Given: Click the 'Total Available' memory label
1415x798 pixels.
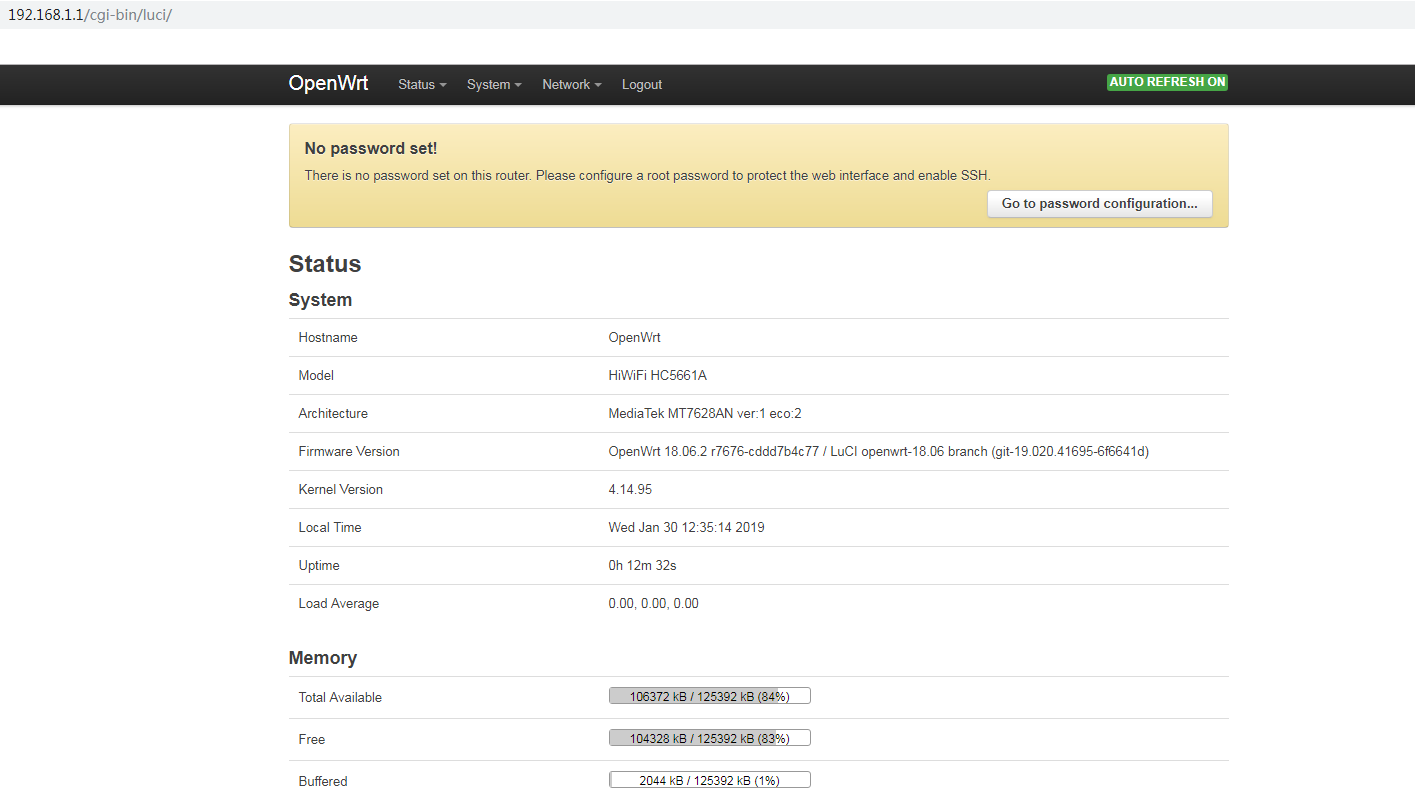Looking at the screenshot, I should click(x=340, y=698).
